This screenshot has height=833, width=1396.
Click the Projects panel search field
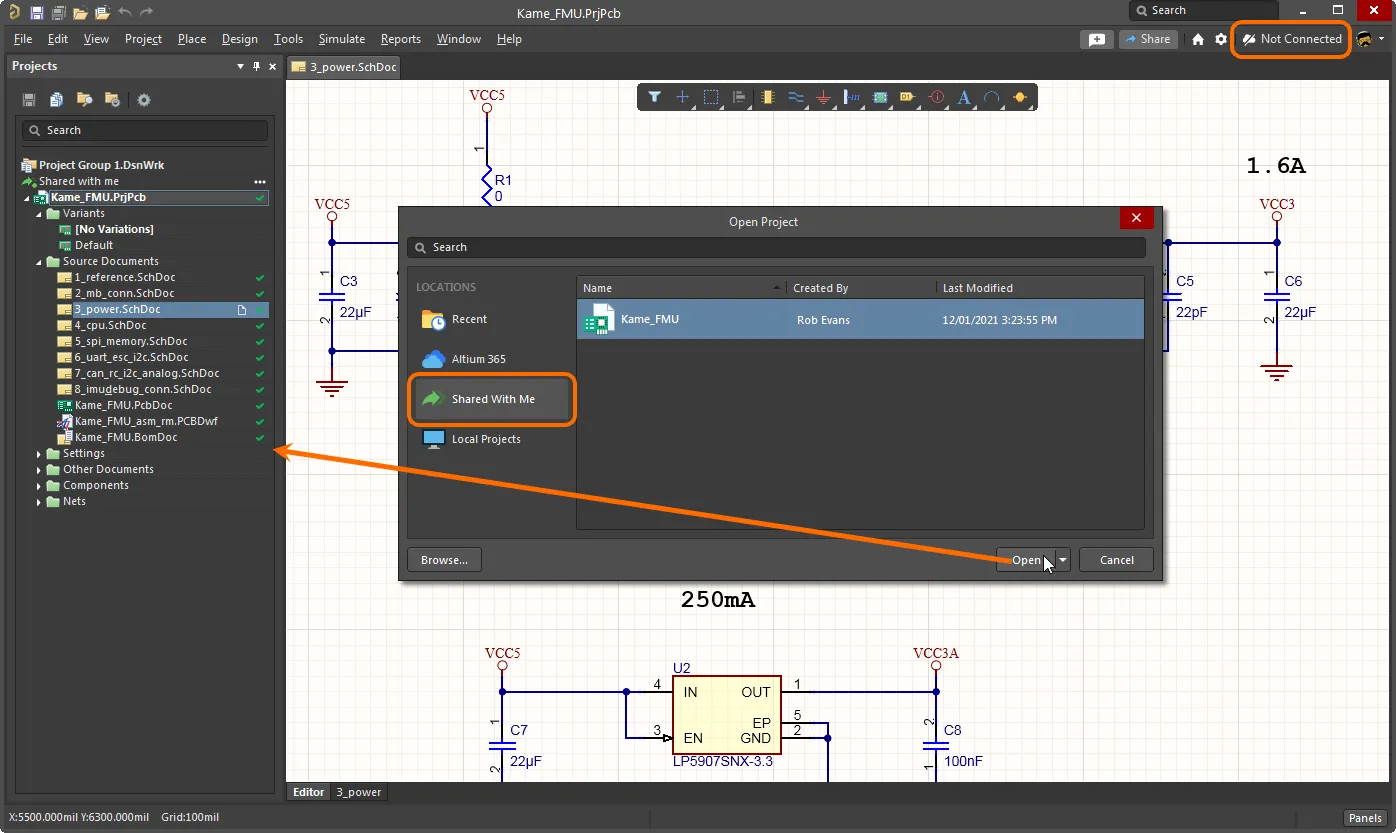click(x=145, y=130)
